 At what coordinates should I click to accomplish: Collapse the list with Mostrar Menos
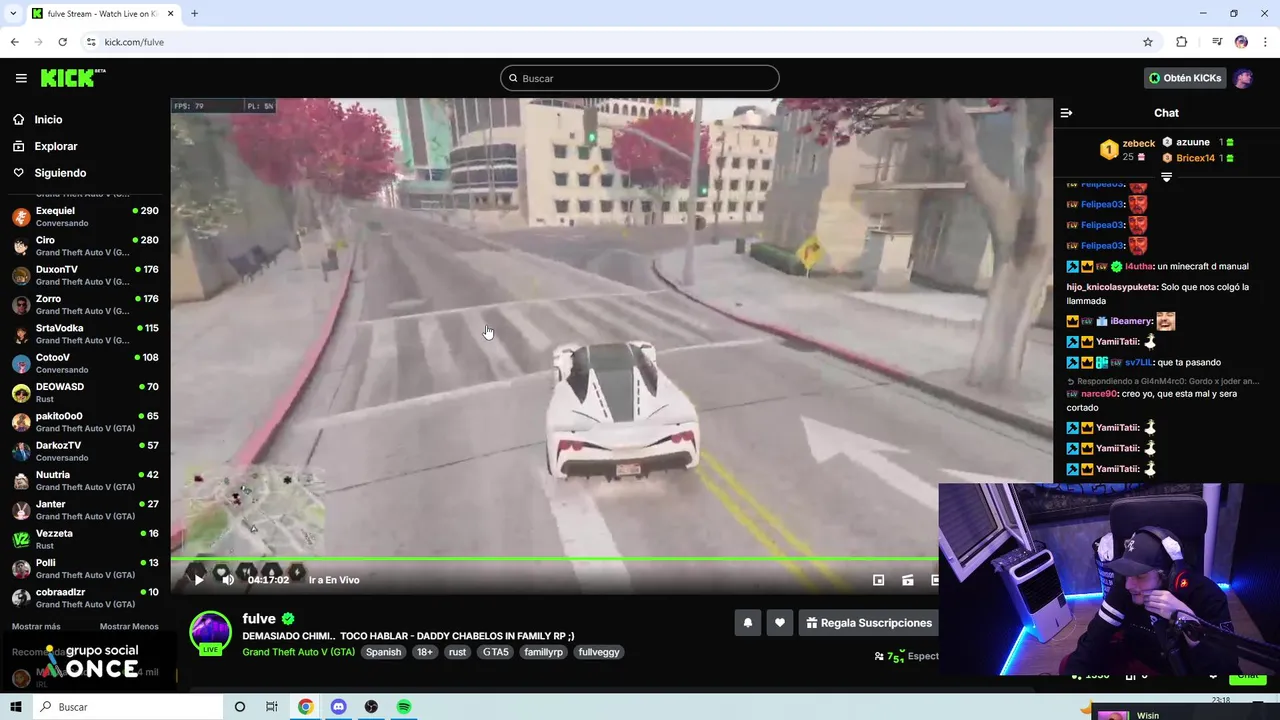[x=129, y=626]
